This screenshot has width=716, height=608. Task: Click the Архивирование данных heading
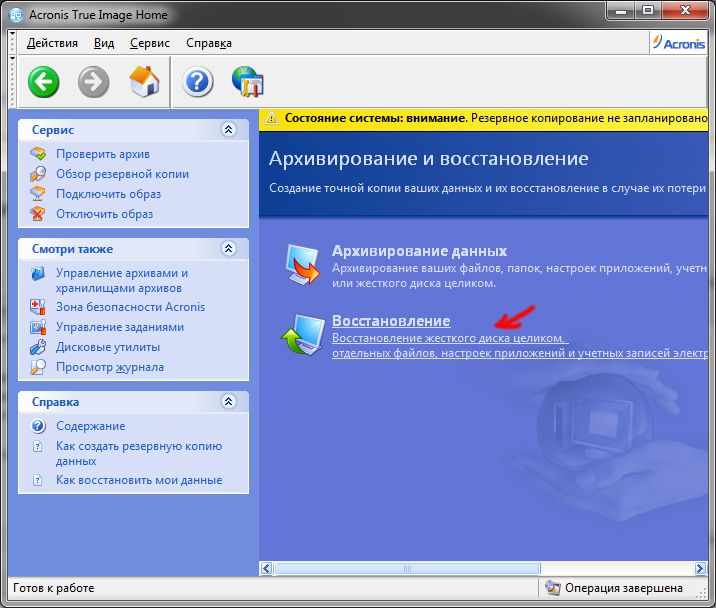tap(420, 251)
